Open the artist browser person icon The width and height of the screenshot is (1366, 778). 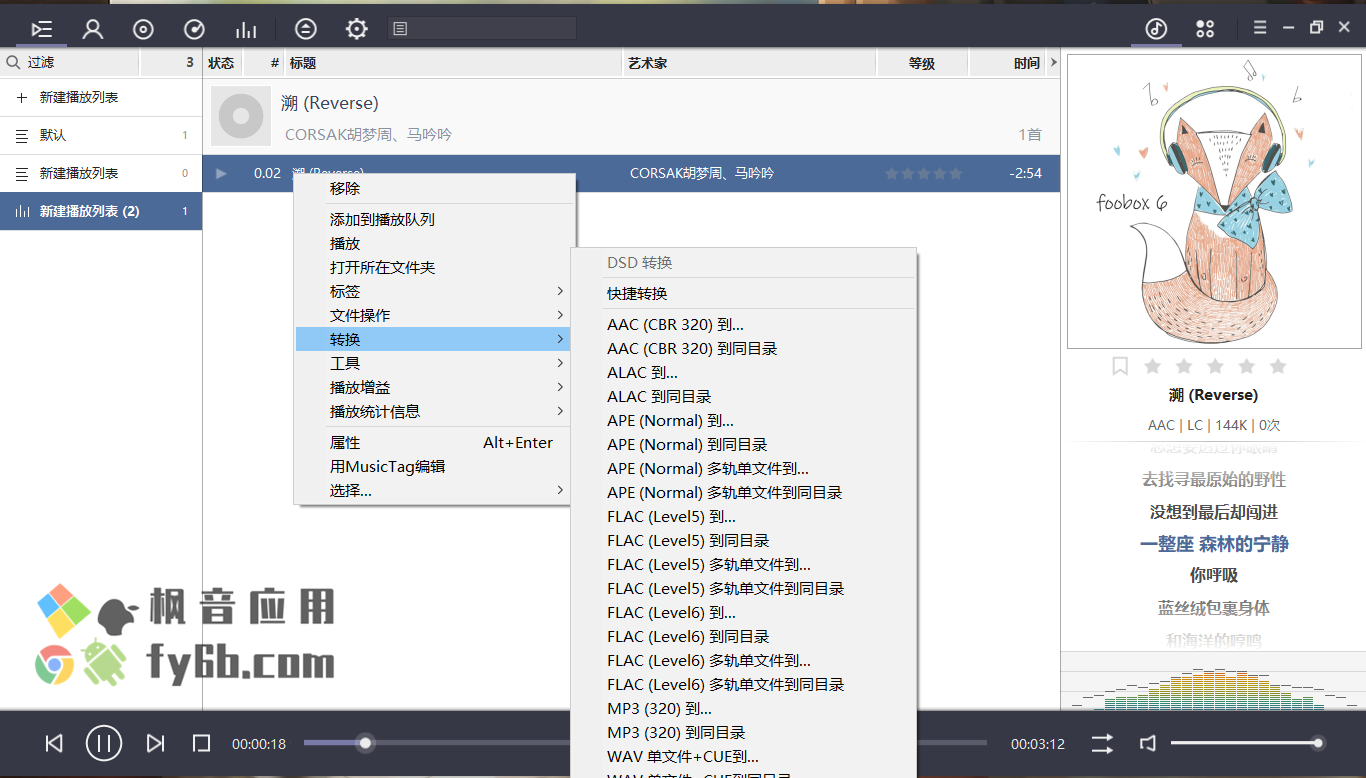93,29
